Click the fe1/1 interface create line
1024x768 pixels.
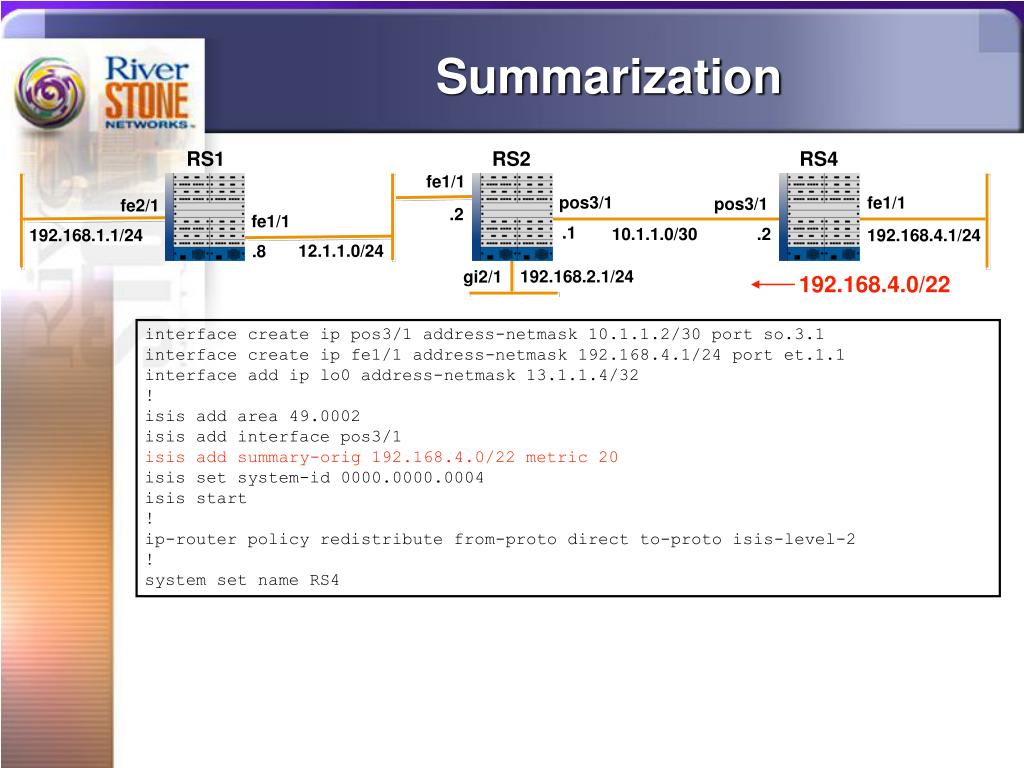[494, 355]
